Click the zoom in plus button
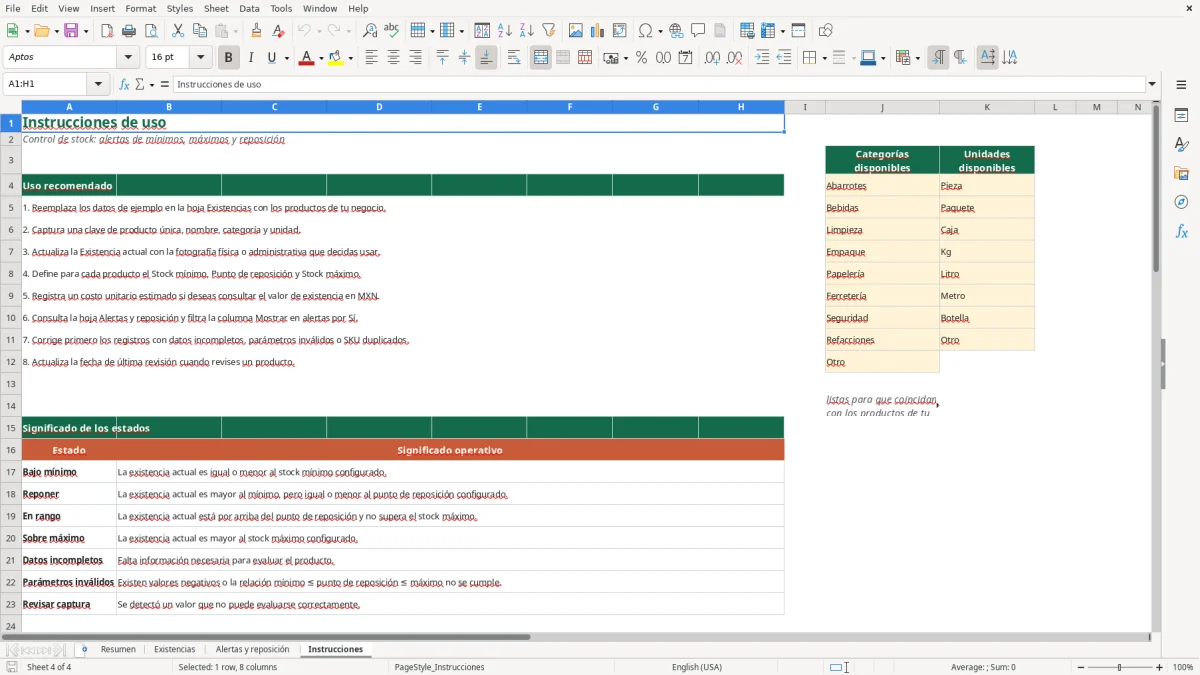This screenshot has height=675, width=1200. coord(1160,667)
